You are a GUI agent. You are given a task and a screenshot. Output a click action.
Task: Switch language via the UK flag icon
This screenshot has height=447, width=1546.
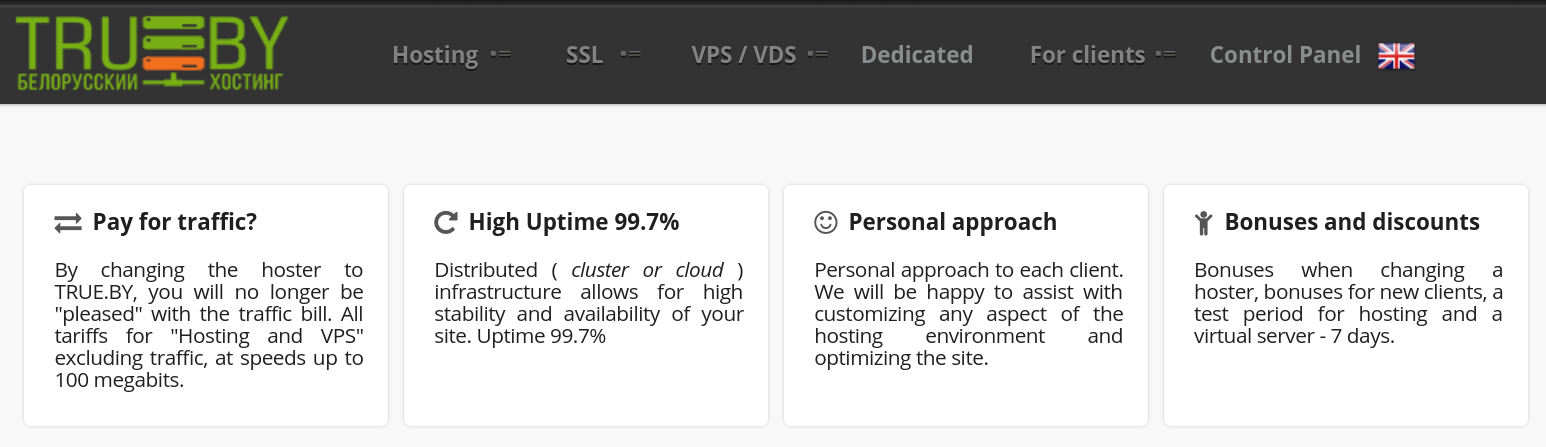tap(1396, 56)
